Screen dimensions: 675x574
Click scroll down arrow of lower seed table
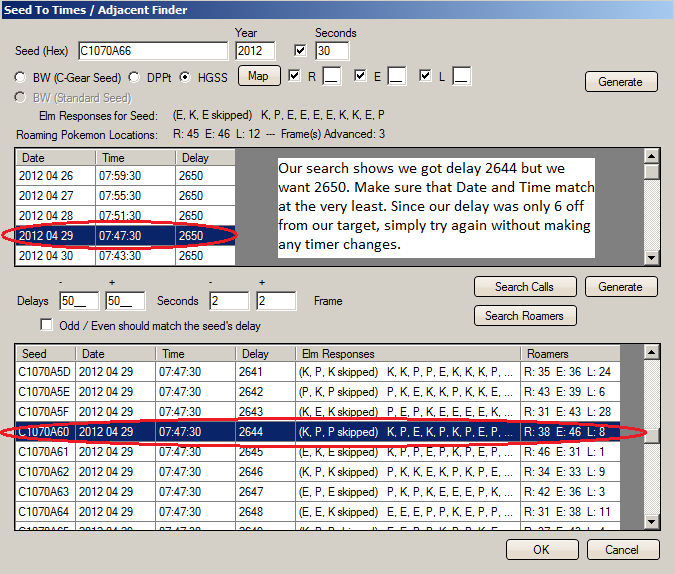(652, 522)
